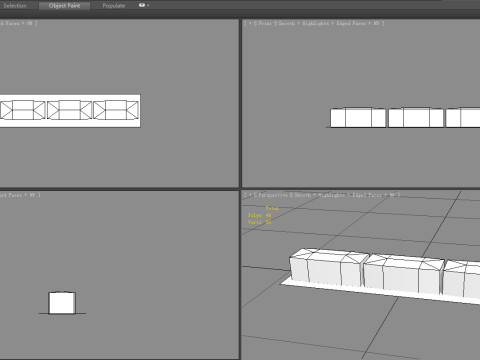This screenshot has height=360, width=480.
Task: Switch to the Object Paint tab
Action: click(x=64, y=6)
